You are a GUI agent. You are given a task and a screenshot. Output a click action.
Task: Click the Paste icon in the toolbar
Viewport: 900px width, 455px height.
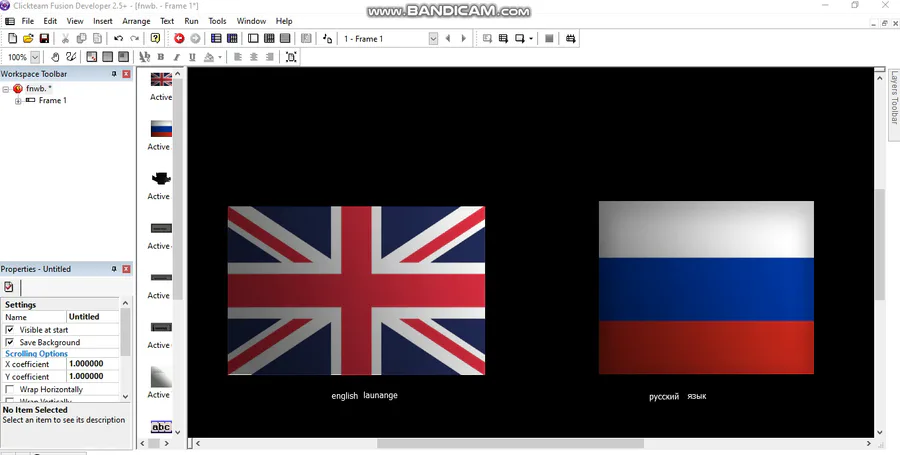pyautogui.click(x=98, y=38)
